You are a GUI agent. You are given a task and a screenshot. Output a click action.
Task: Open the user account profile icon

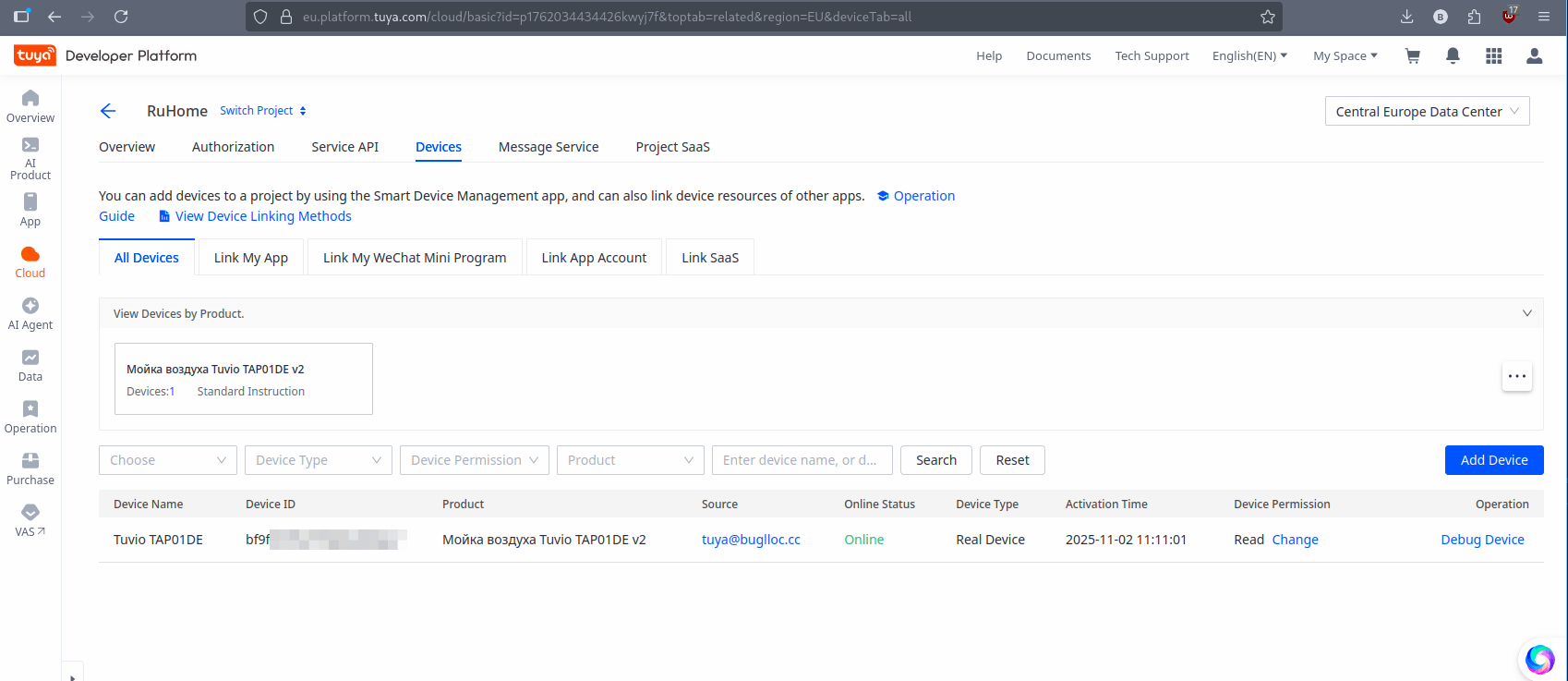point(1534,56)
